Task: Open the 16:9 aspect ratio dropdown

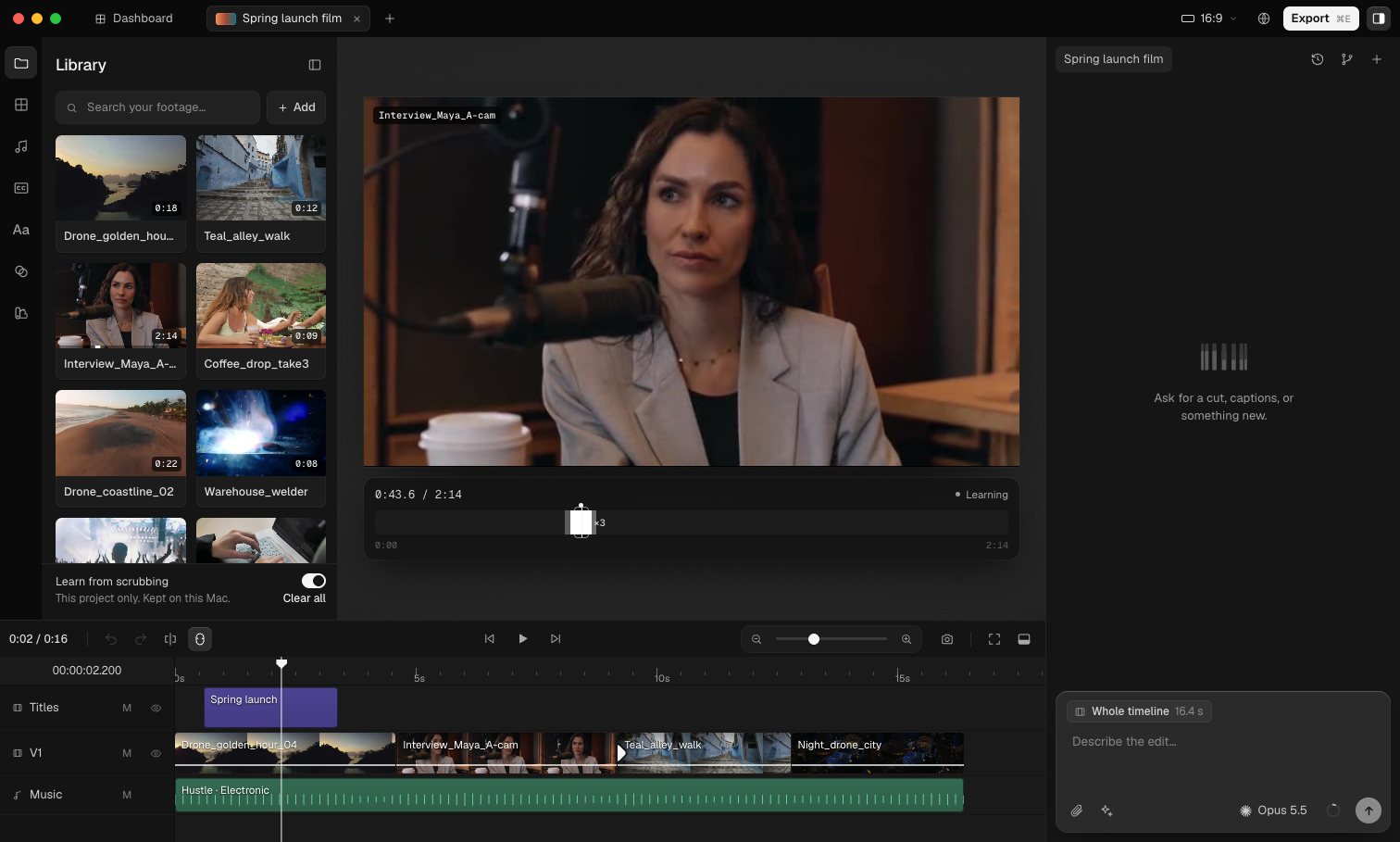Action: point(1209,19)
